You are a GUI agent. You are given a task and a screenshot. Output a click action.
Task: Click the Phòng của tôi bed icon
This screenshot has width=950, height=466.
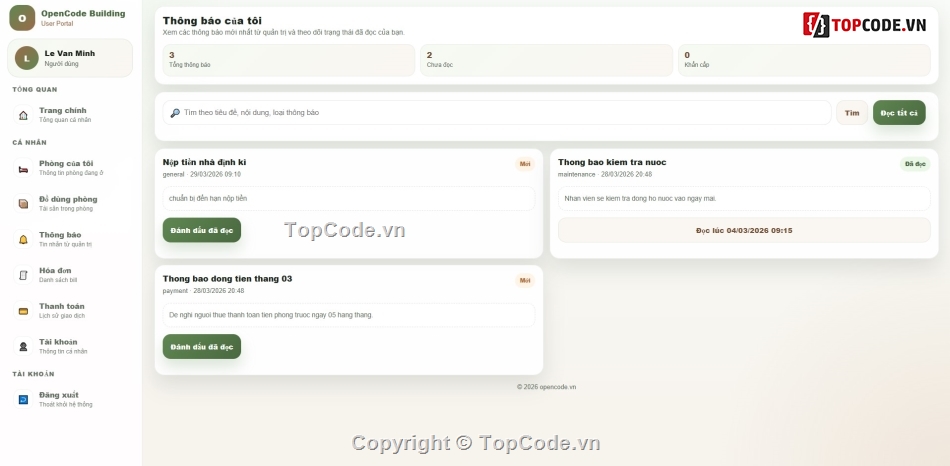23,168
